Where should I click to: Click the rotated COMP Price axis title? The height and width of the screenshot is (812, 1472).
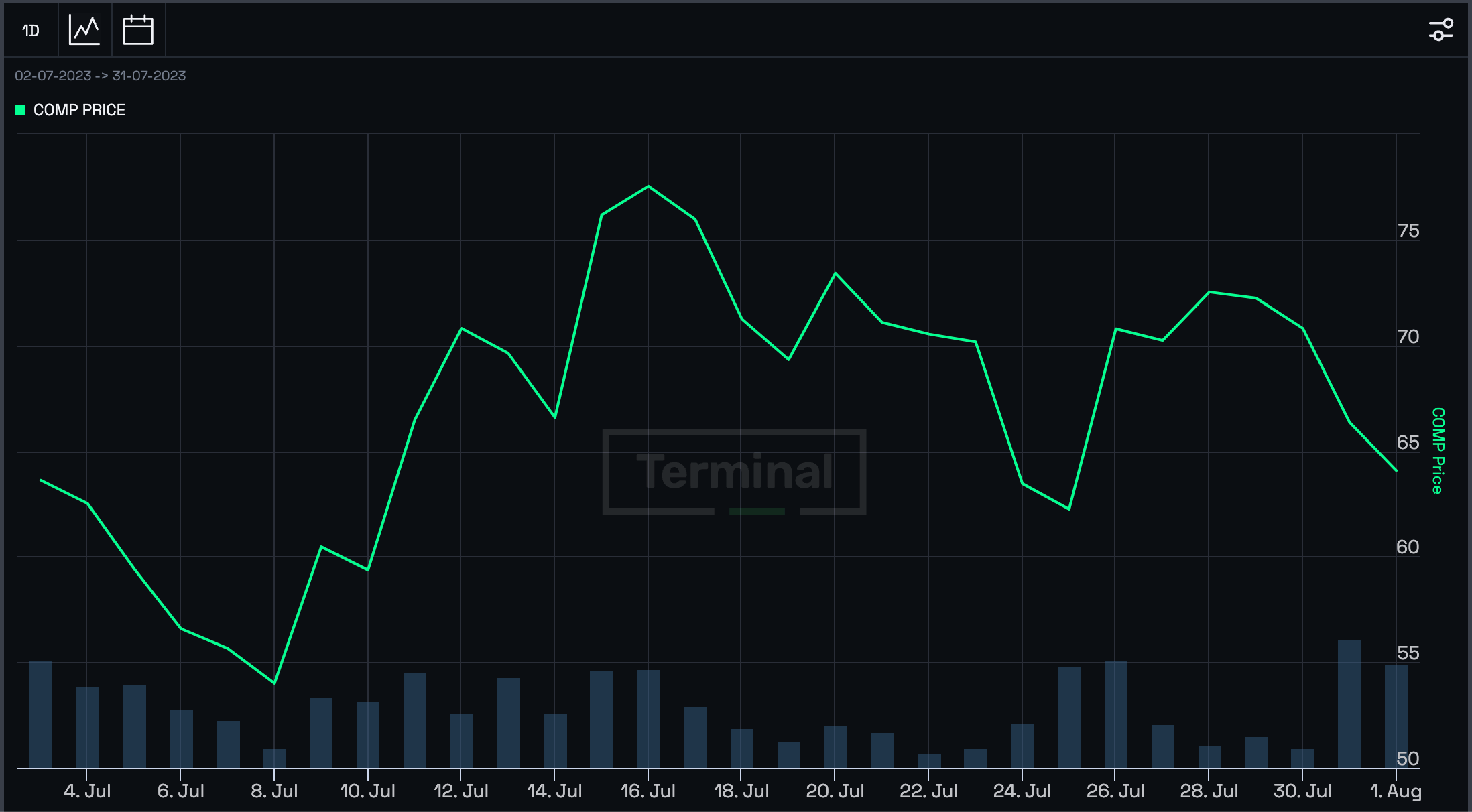tap(1437, 451)
